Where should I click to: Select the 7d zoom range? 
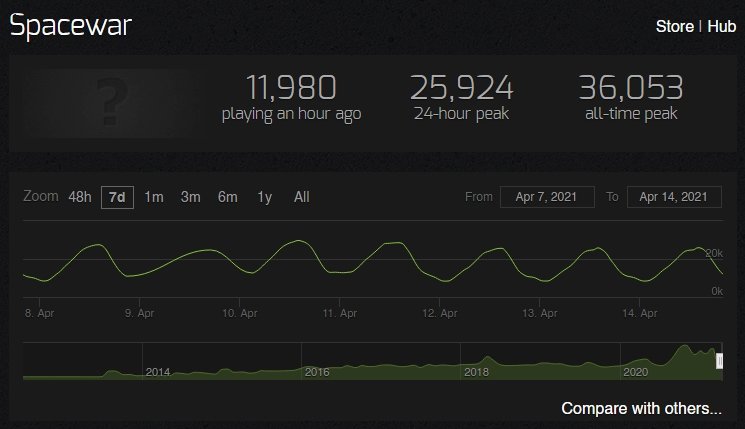click(x=117, y=197)
